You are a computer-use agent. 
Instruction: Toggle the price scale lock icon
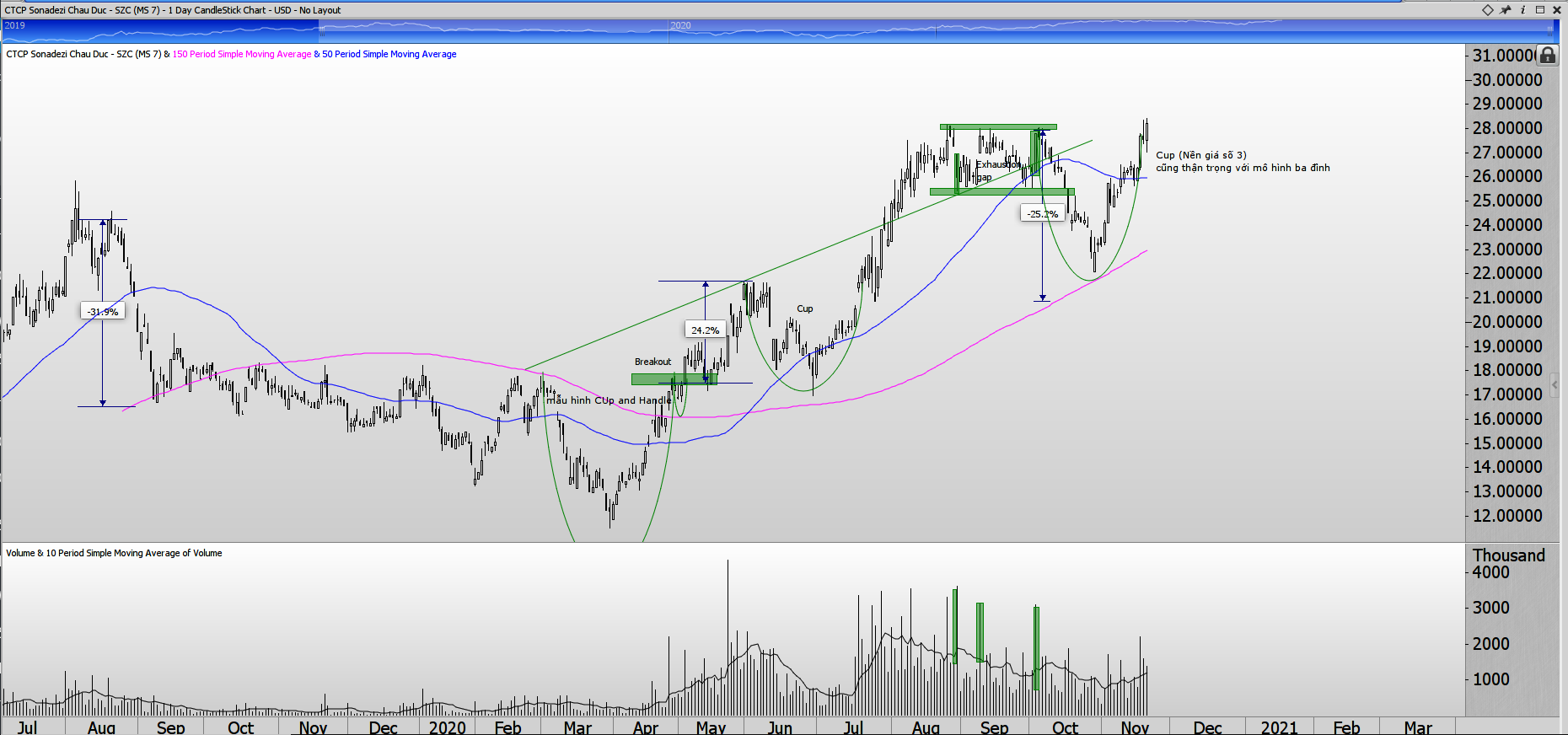1547,56
